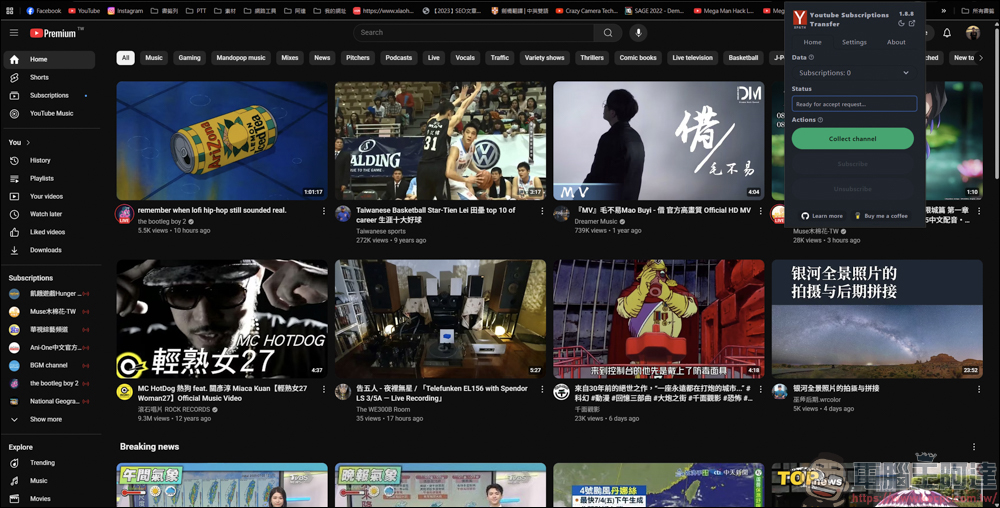1000x508 pixels.
Task: Open the account avatar menu
Action: click(973, 33)
